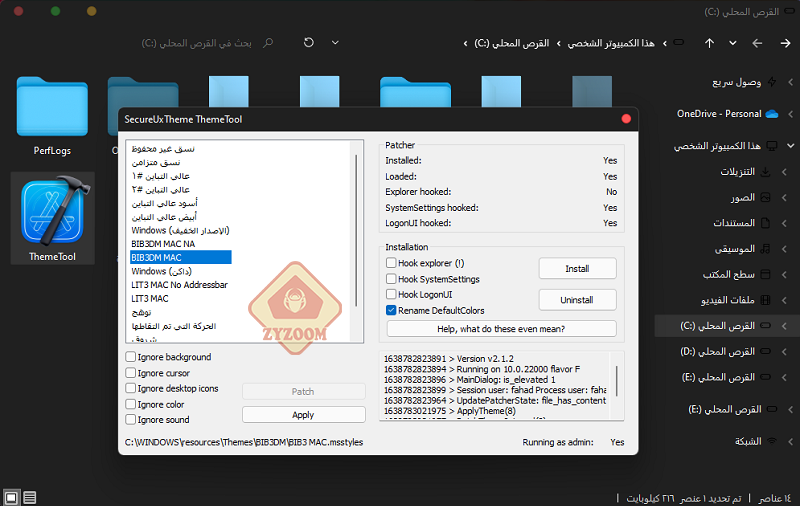This screenshot has width=800, height=506.
Task: Click Uninstall button
Action: click(577, 300)
